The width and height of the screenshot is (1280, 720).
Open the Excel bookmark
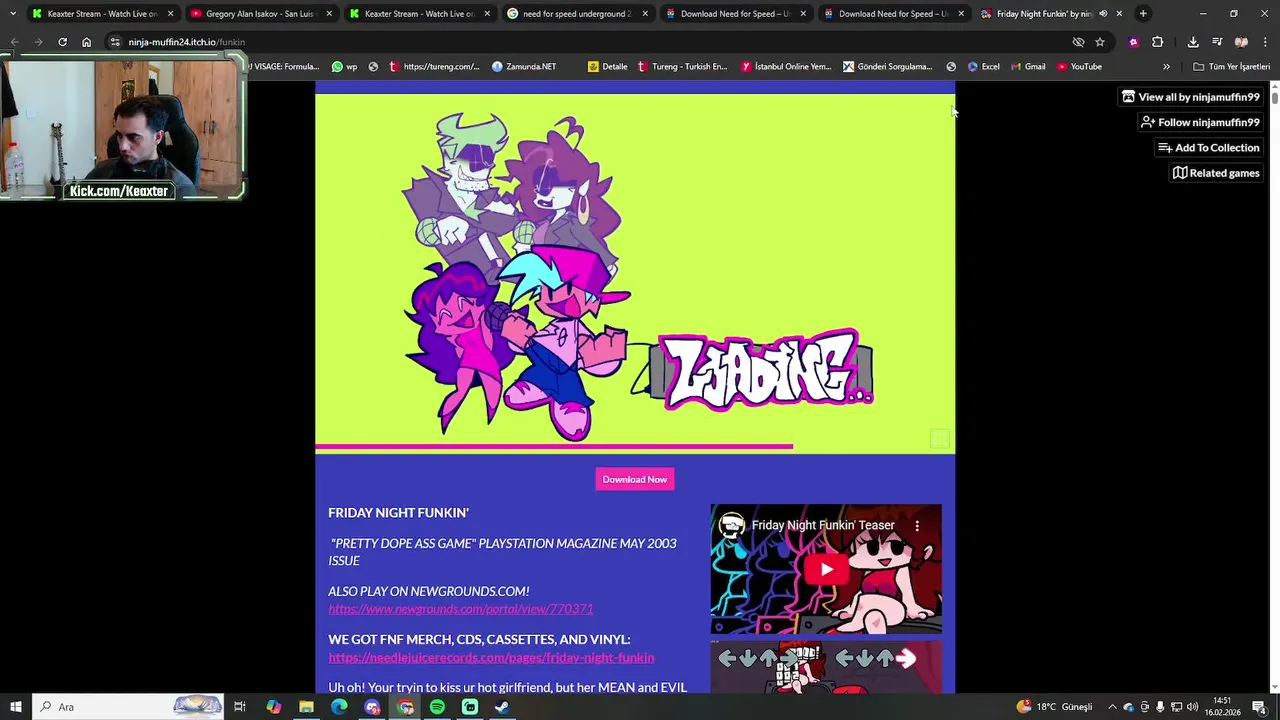pyautogui.click(x=984, y=67)
